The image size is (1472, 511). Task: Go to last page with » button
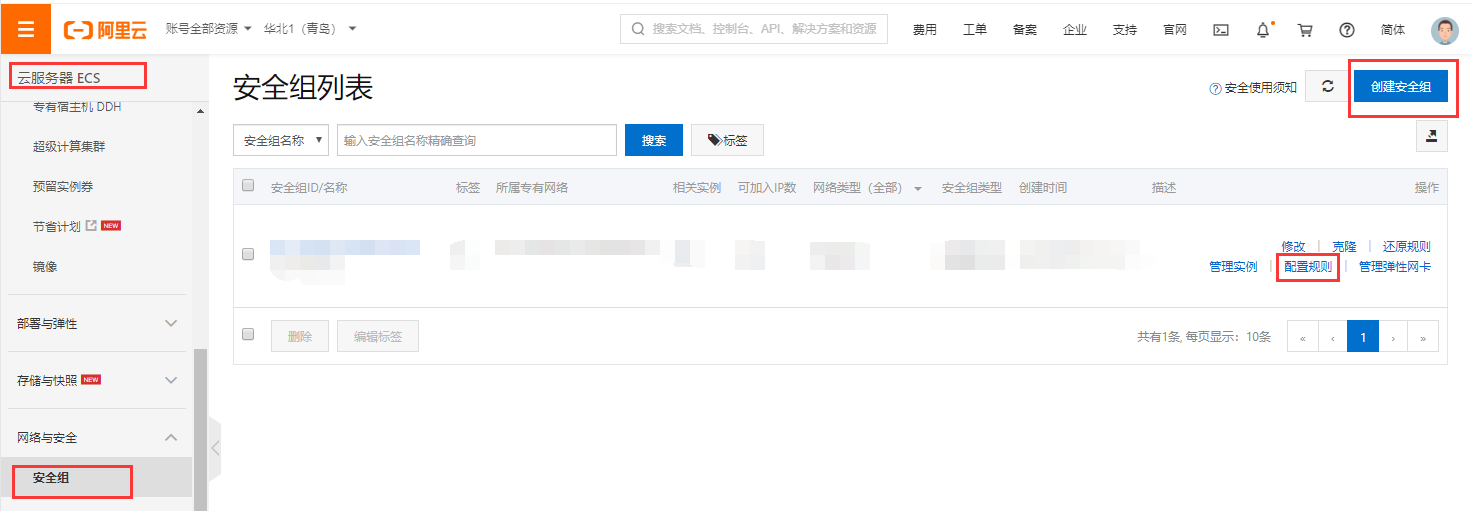[1423, 337]
